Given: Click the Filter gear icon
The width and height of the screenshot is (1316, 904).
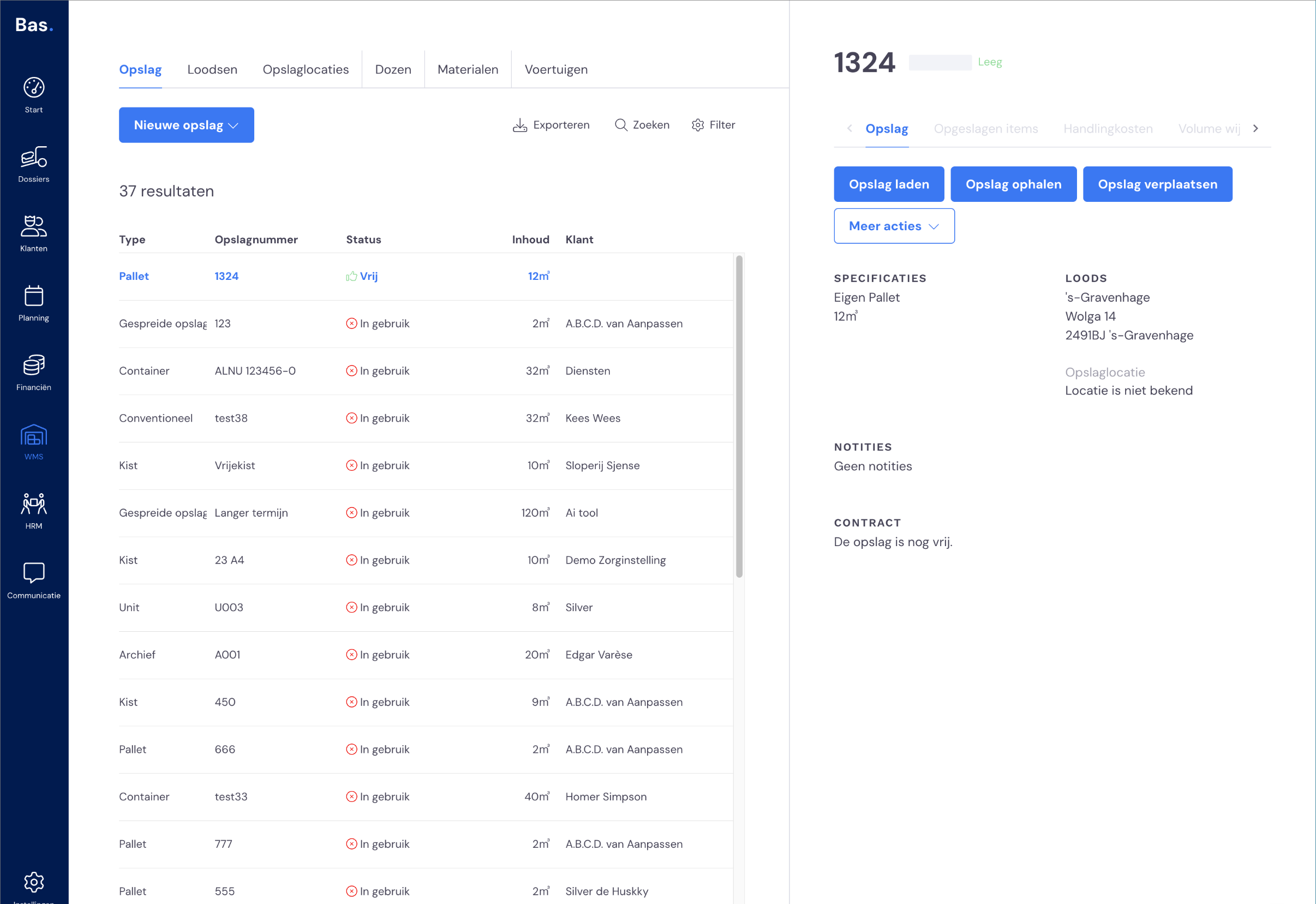Looking at the screenshot, I should coord(698,125).
